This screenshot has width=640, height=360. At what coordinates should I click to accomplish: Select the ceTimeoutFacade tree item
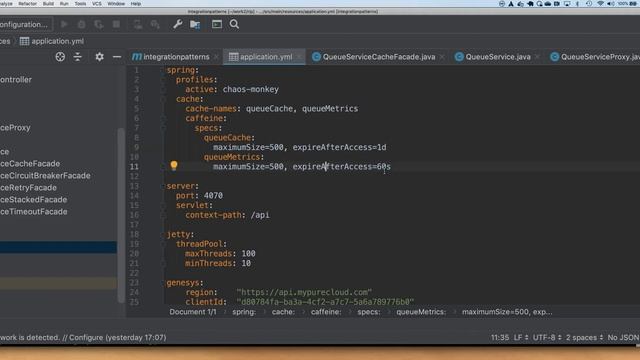(x=33, y=212)
